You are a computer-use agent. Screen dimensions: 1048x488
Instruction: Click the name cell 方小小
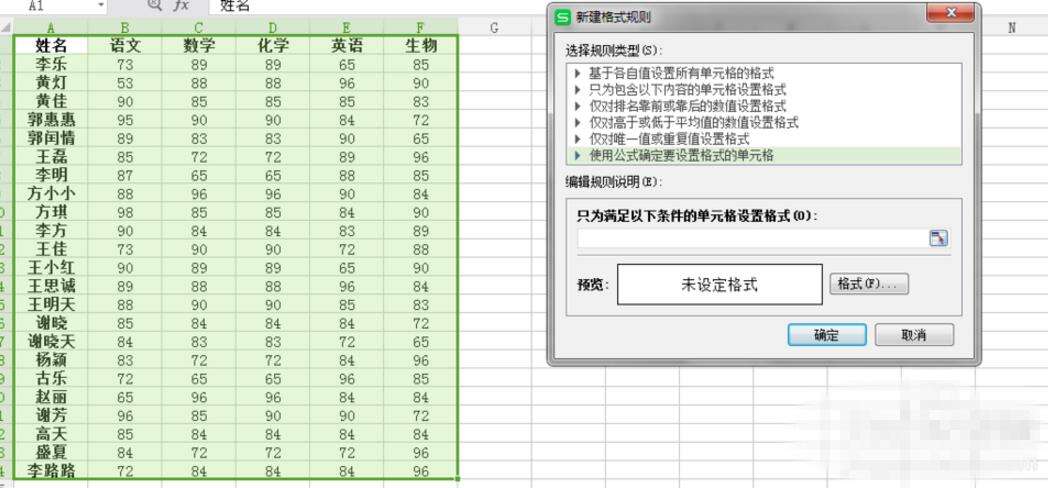pyautogui.click(x=51, y=194)
